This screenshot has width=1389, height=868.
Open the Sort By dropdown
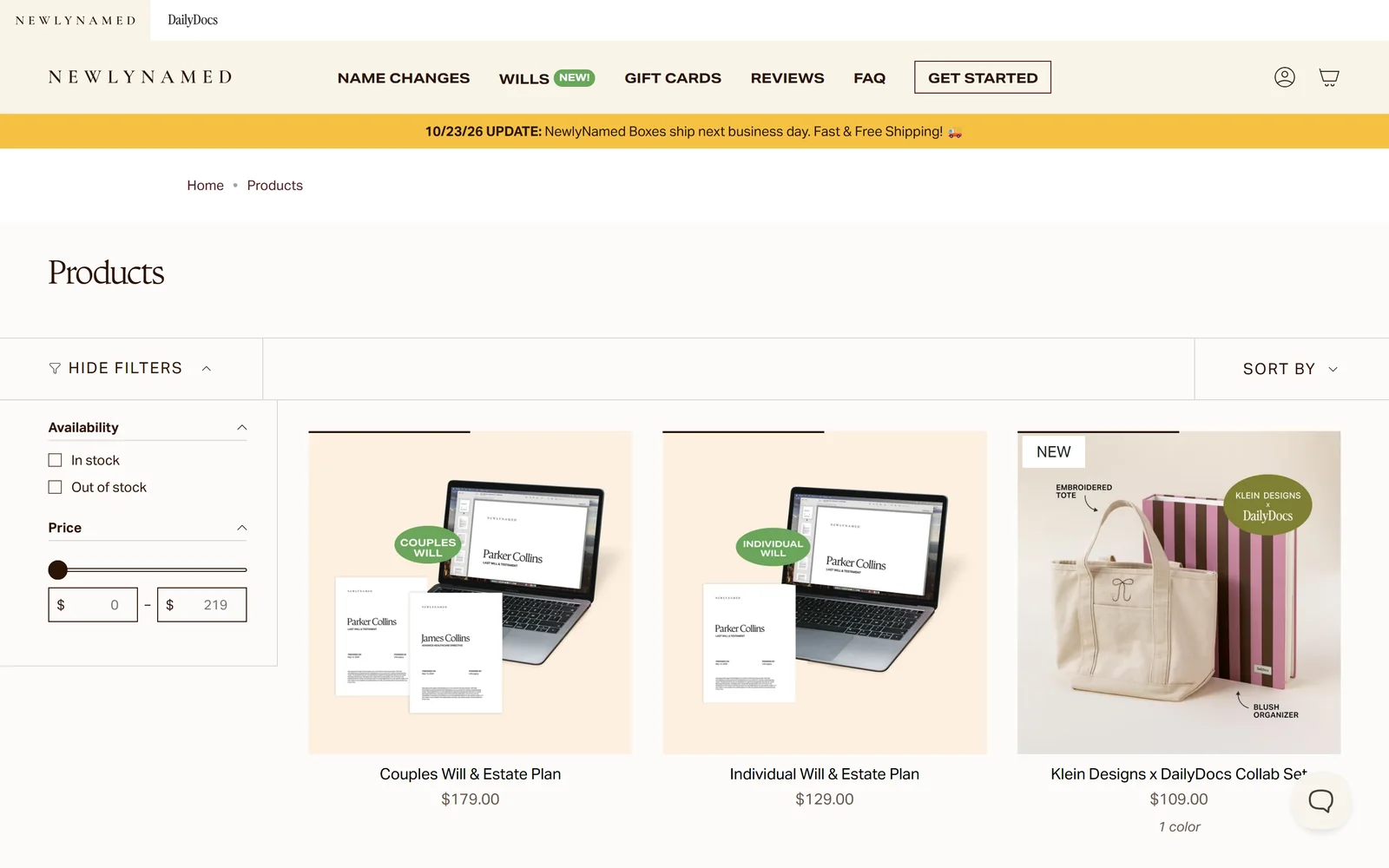(x=1290, y=369)
